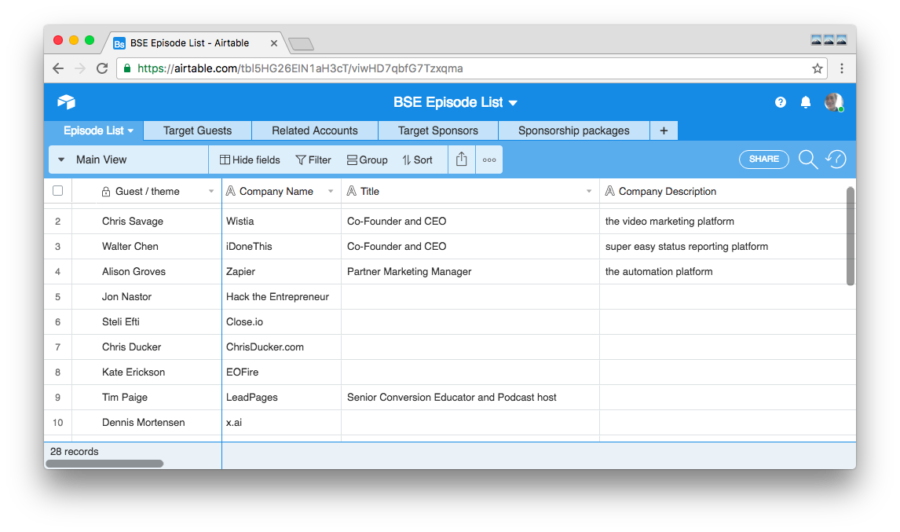Click the Airtable home logo icon
Image resolution: width=900 pixels, height=532 pixels.
(67, 102)
